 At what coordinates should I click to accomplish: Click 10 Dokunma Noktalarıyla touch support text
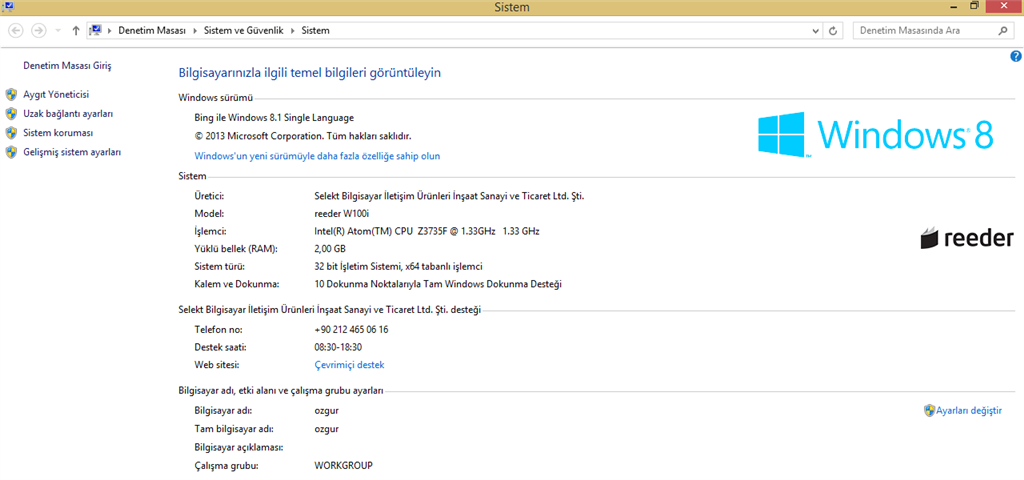tap(438, 284)
